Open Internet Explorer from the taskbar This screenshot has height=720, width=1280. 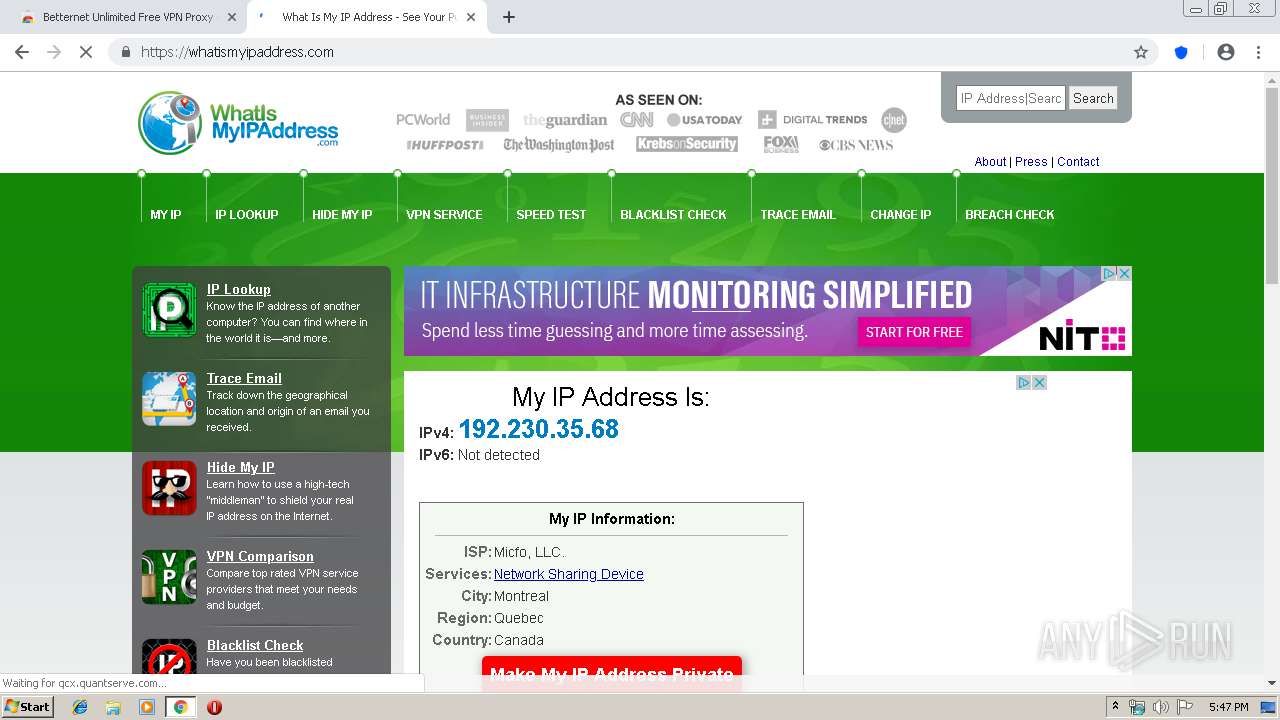(80, 707)
